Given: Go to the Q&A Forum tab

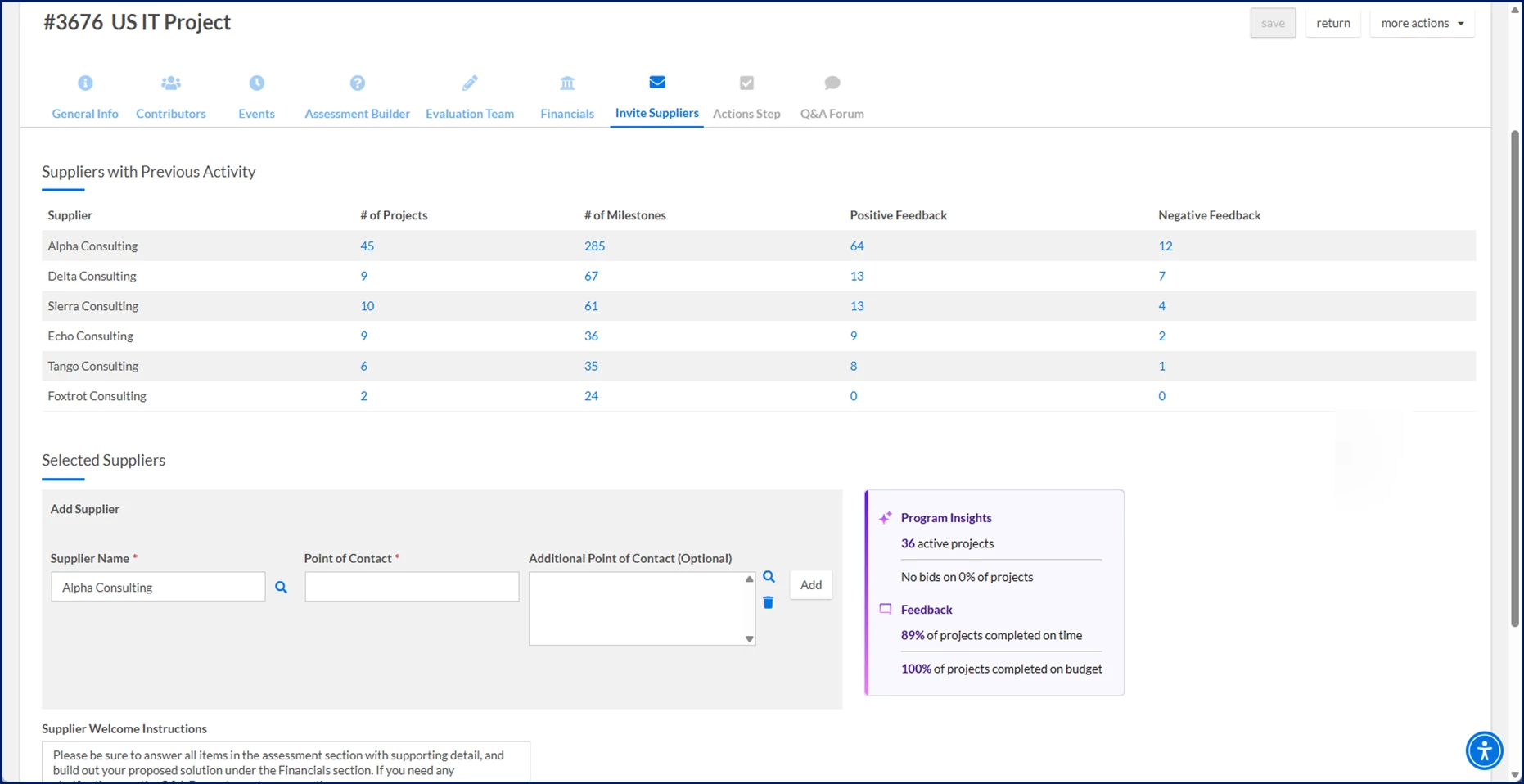Looking at the screenshot, I should click(832, 114).
